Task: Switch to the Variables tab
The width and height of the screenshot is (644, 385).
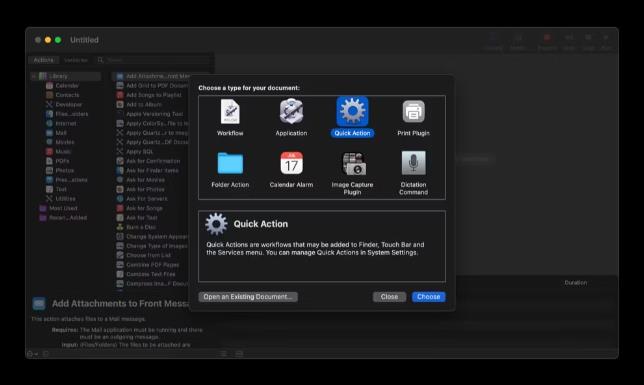Action: (x=76, y=60)
